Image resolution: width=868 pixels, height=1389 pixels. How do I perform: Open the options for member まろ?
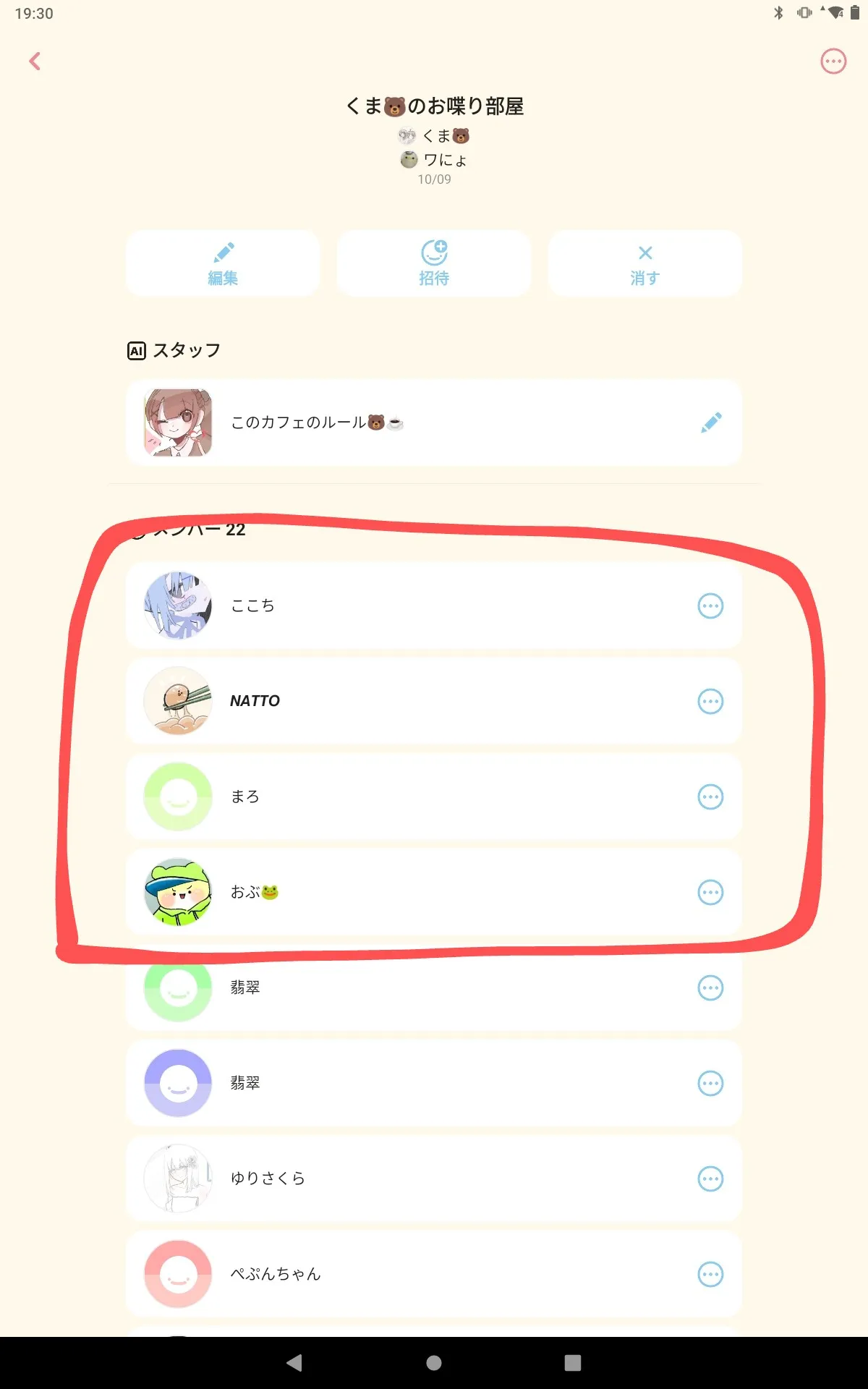tap(710, 797)
